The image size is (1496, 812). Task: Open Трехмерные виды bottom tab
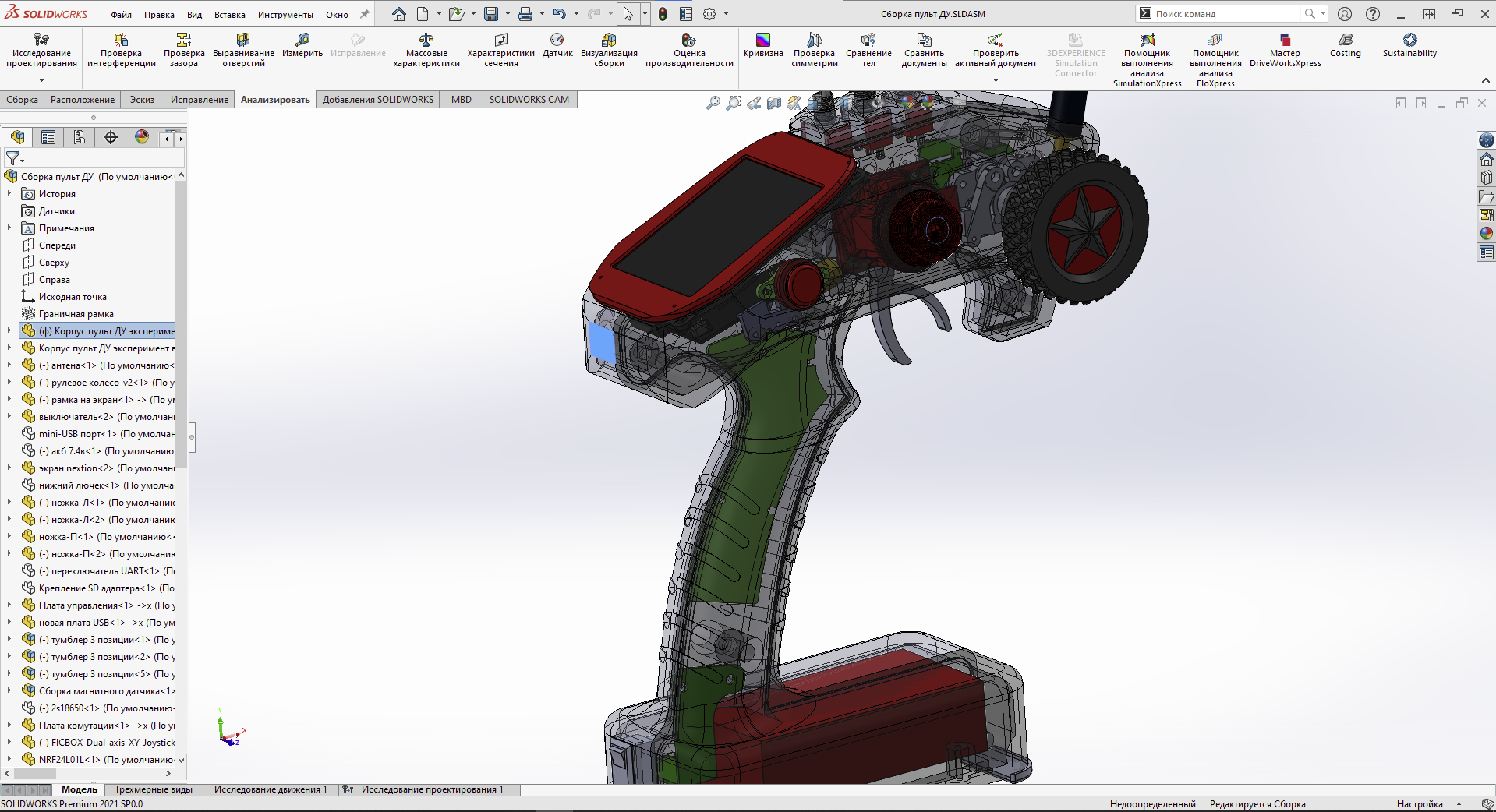[x=154, y=789]
